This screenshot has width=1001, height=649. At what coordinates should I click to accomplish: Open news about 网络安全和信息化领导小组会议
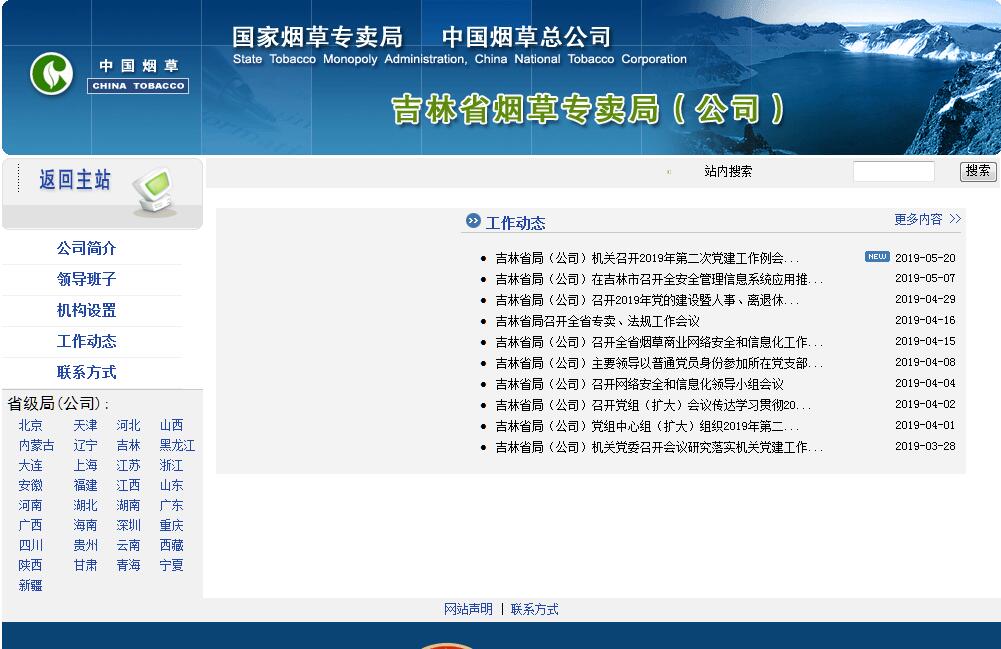click(639, 384)
